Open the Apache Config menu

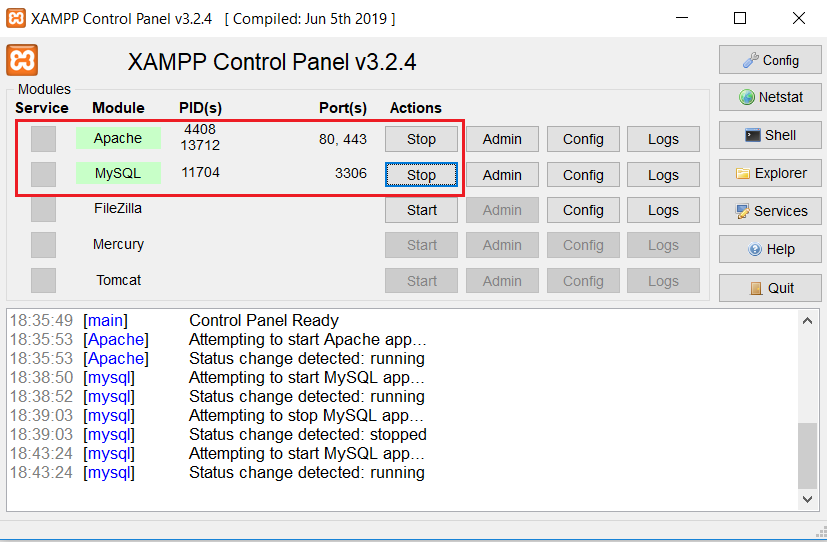(583, 139)
